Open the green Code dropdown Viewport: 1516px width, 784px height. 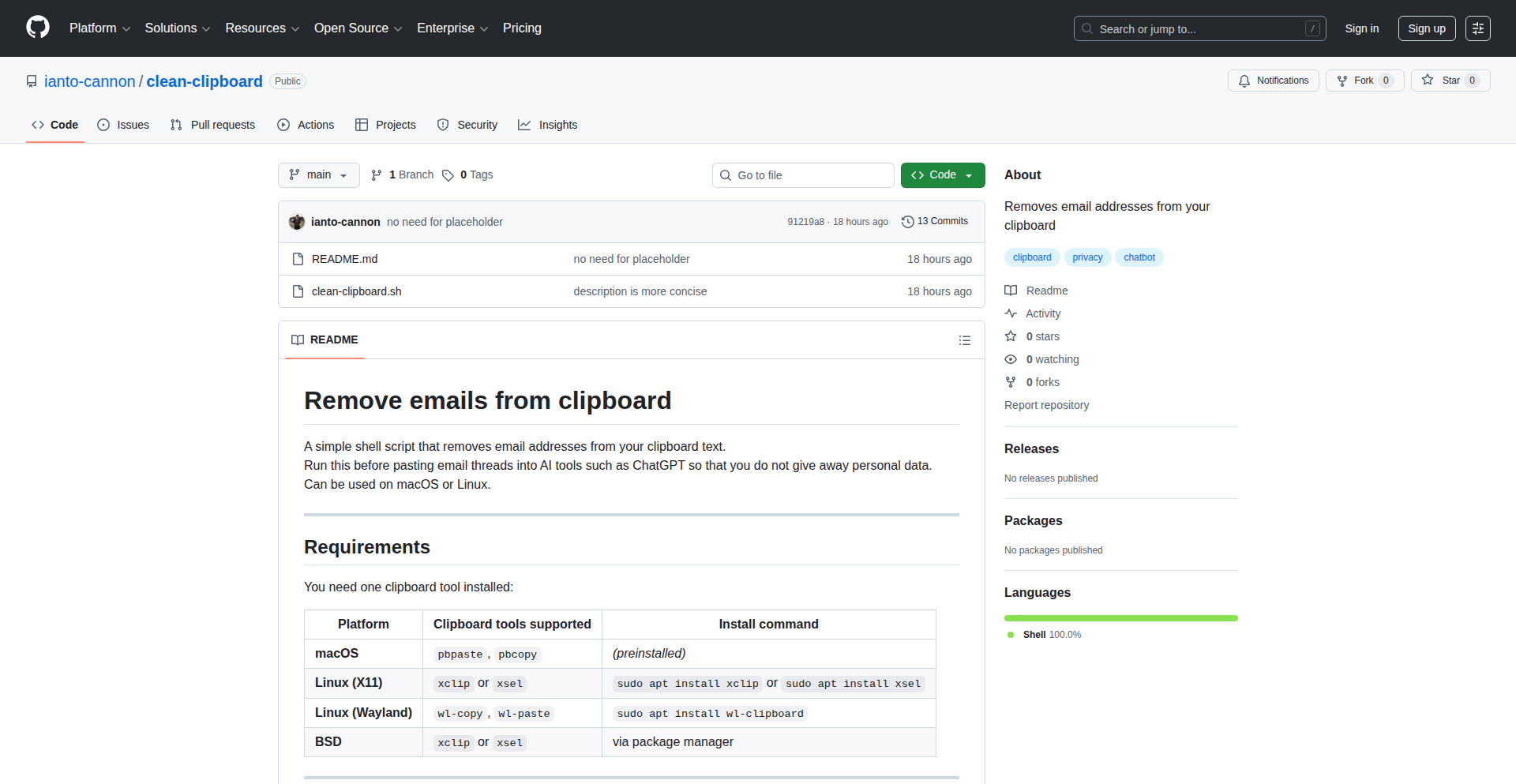[942, 175]
